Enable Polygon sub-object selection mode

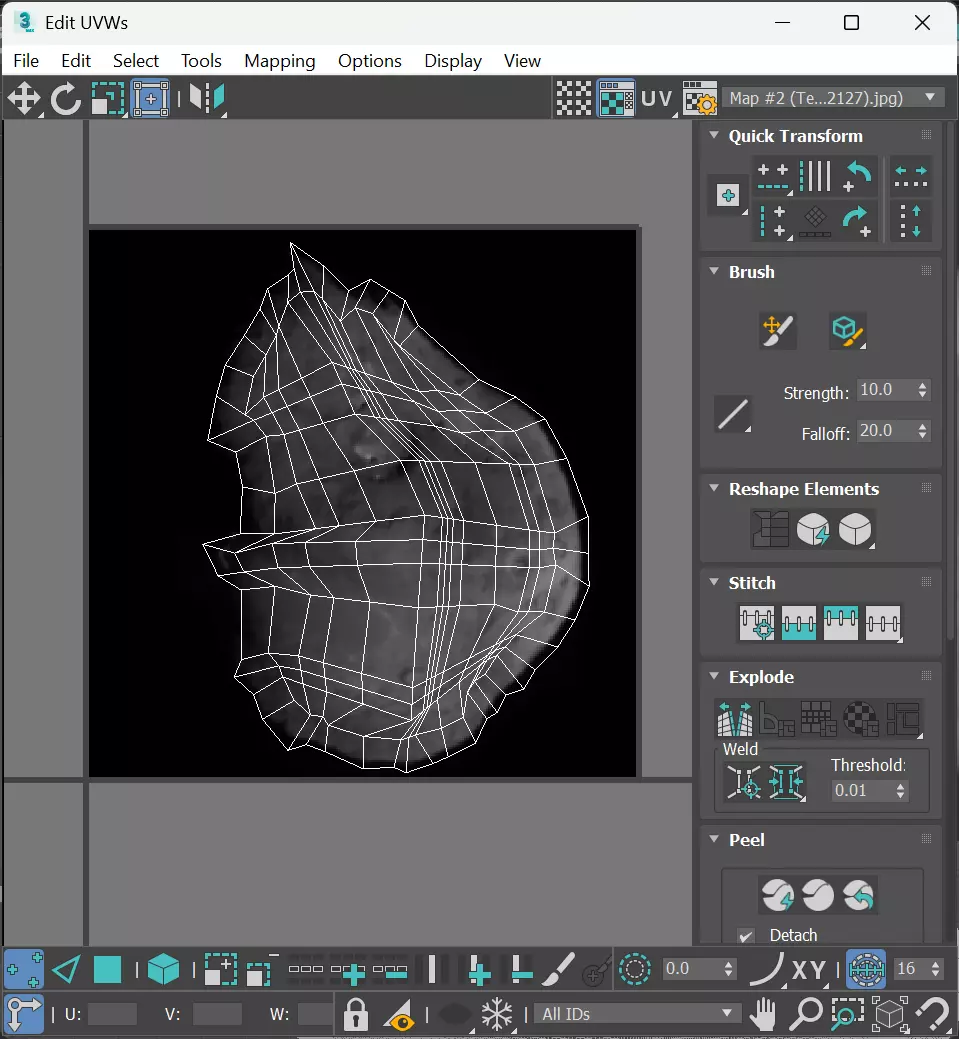[107, 969]
